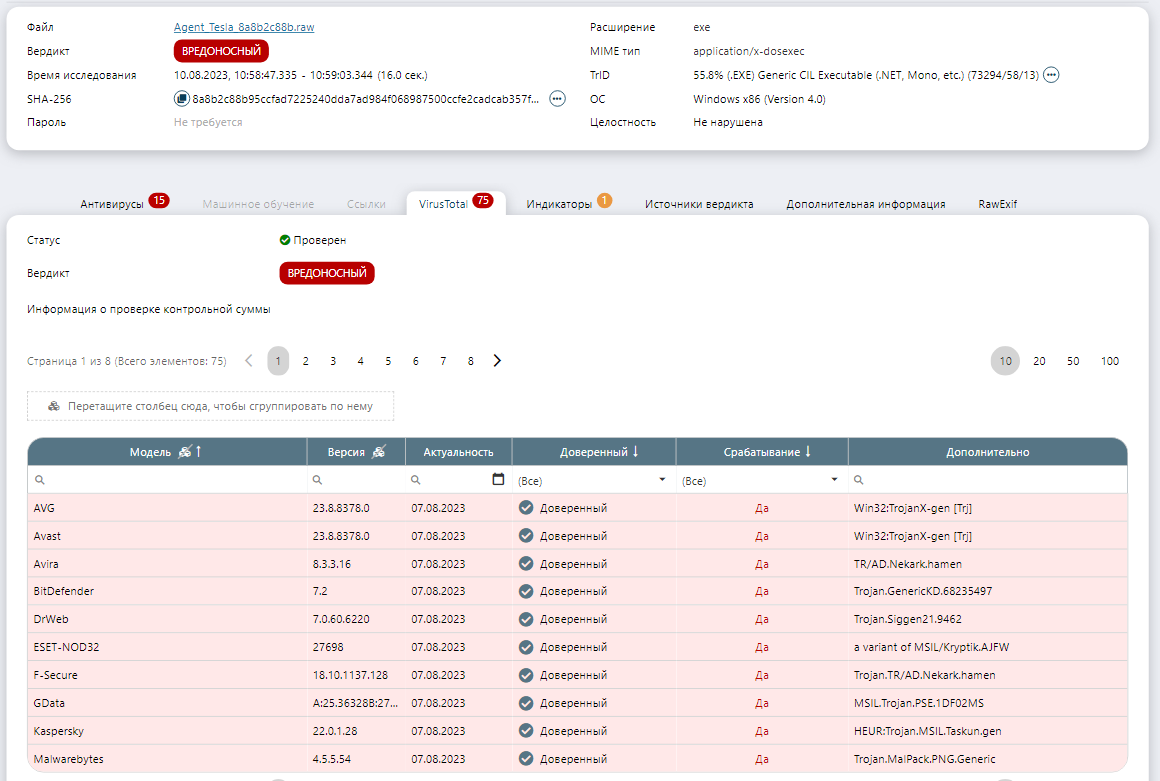Open the Agent_Tesla_8a8b2c88b.raw file link
Viewport: 1160px width, 781px height.
pos(244,27)
